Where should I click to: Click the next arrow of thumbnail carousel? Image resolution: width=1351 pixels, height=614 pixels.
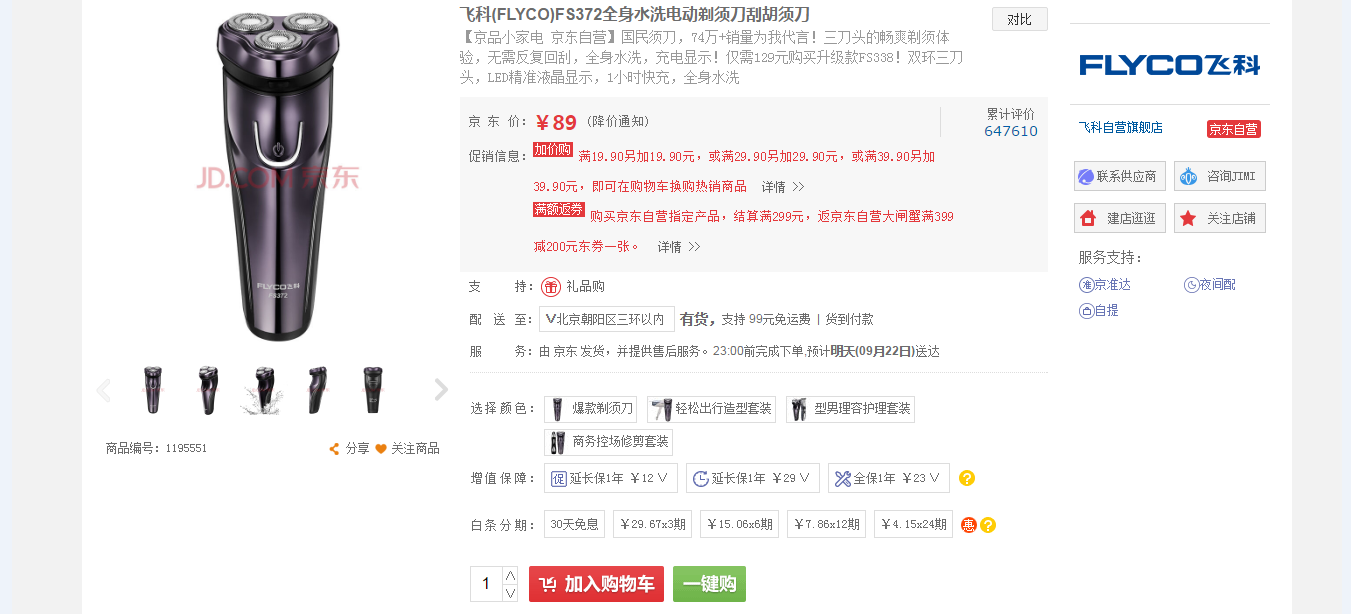coord(441,390)
